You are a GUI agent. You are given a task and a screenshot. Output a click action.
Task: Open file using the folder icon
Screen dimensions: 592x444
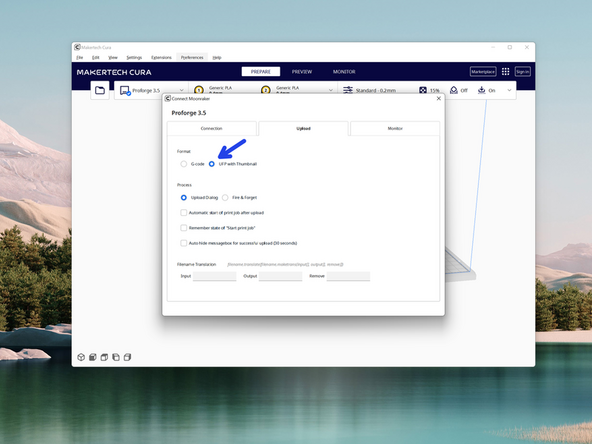pyautogui.click(x=100, y=90)
